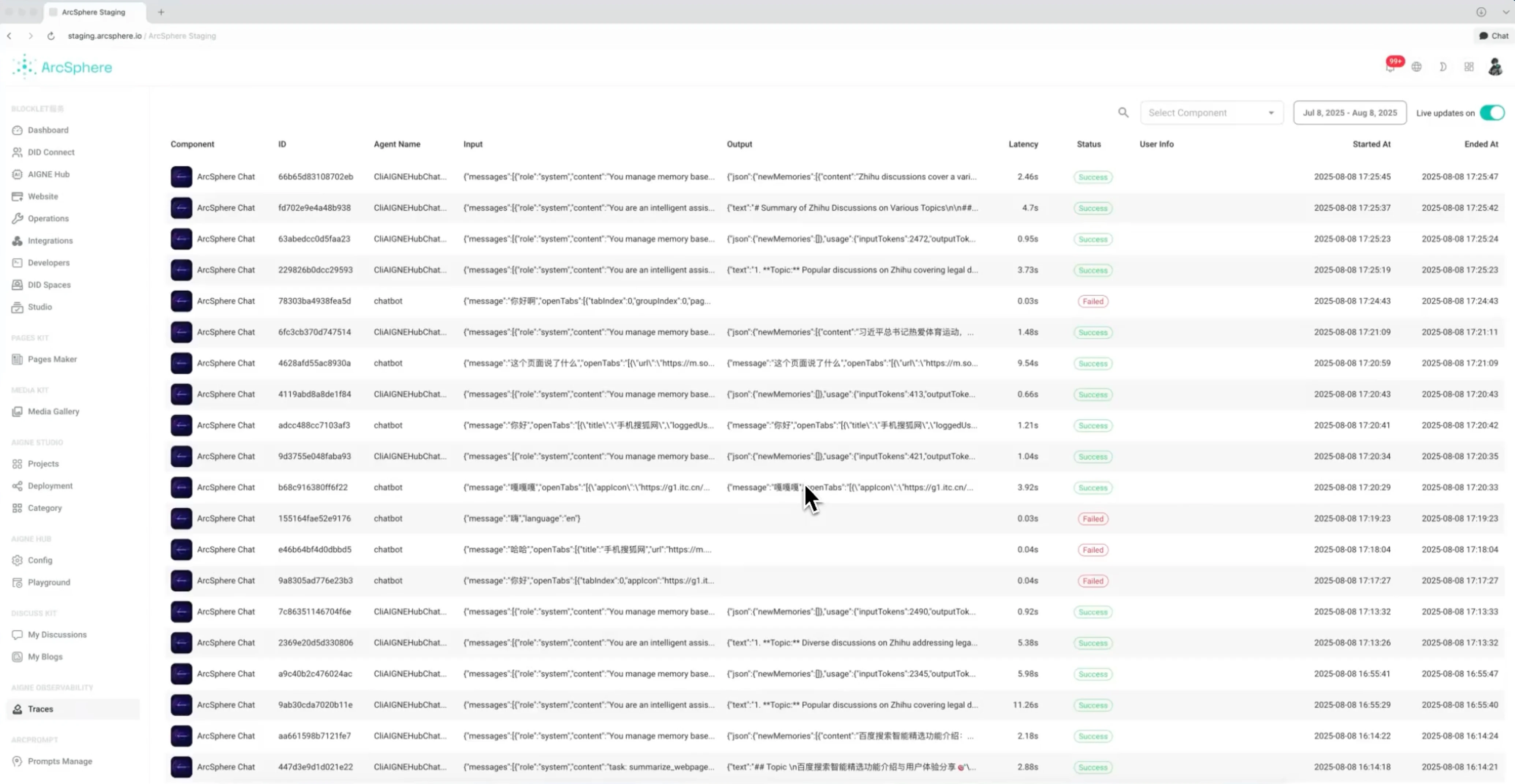Click the Config gear icon
1515x784 pixels.
coord(17,560)
